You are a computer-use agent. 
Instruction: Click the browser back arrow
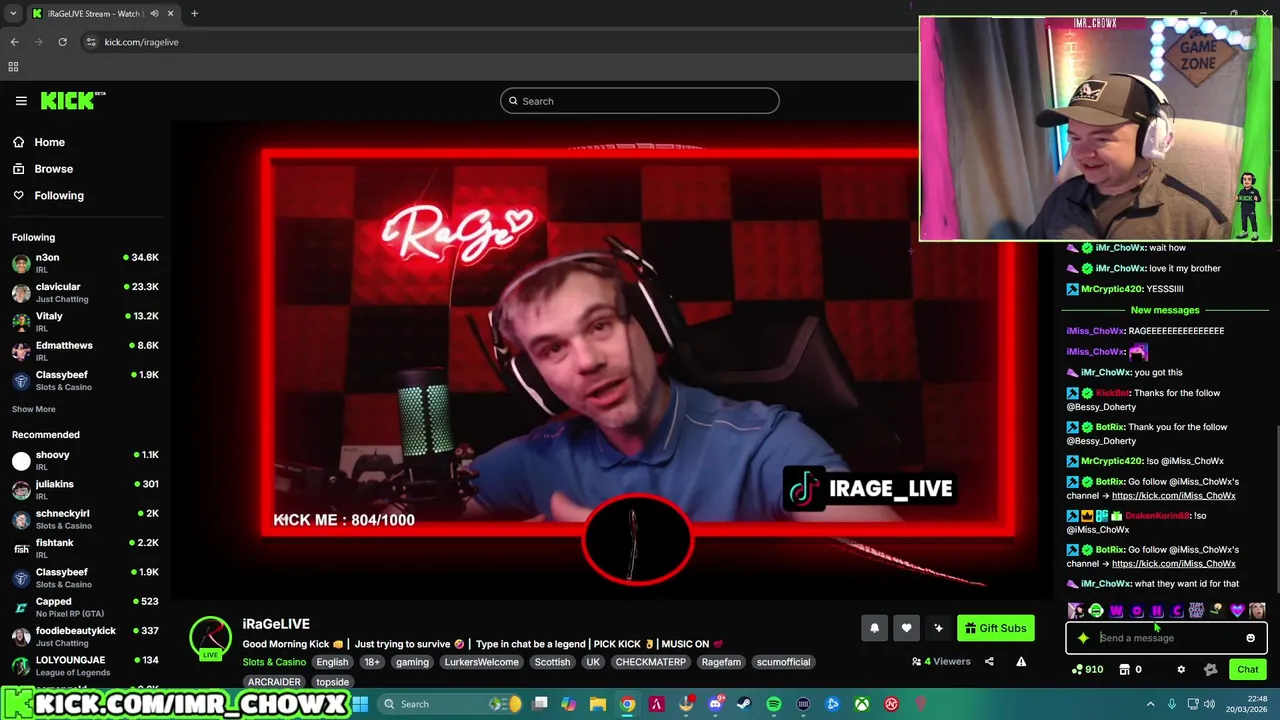pos(14,42)
